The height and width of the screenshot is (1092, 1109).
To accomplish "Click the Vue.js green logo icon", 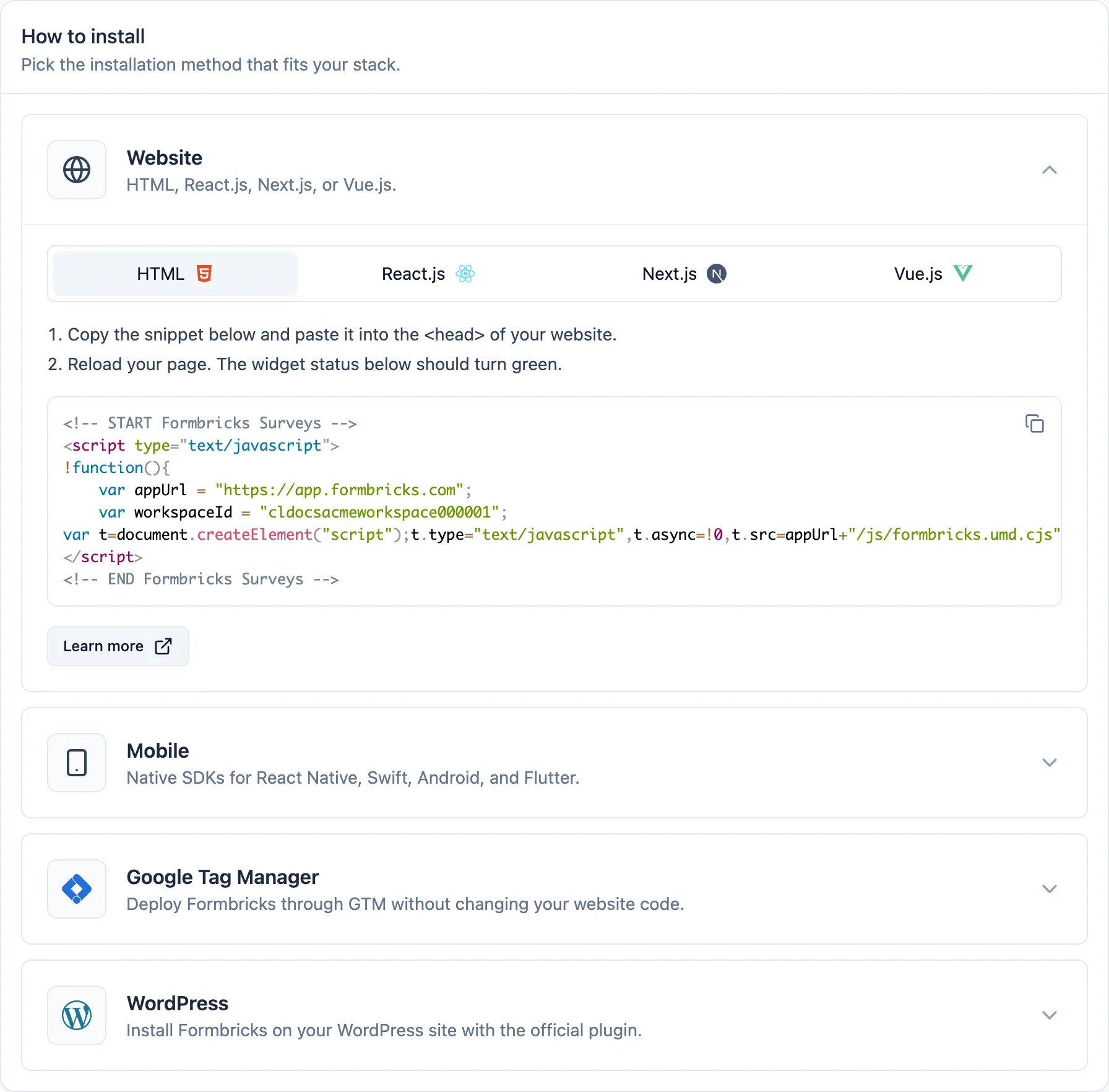I will pos(963,273).
